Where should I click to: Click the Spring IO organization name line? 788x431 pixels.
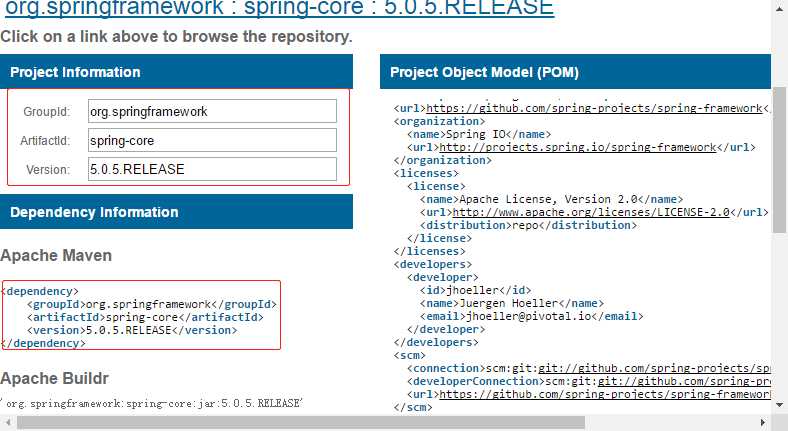(x=479, y=134)
